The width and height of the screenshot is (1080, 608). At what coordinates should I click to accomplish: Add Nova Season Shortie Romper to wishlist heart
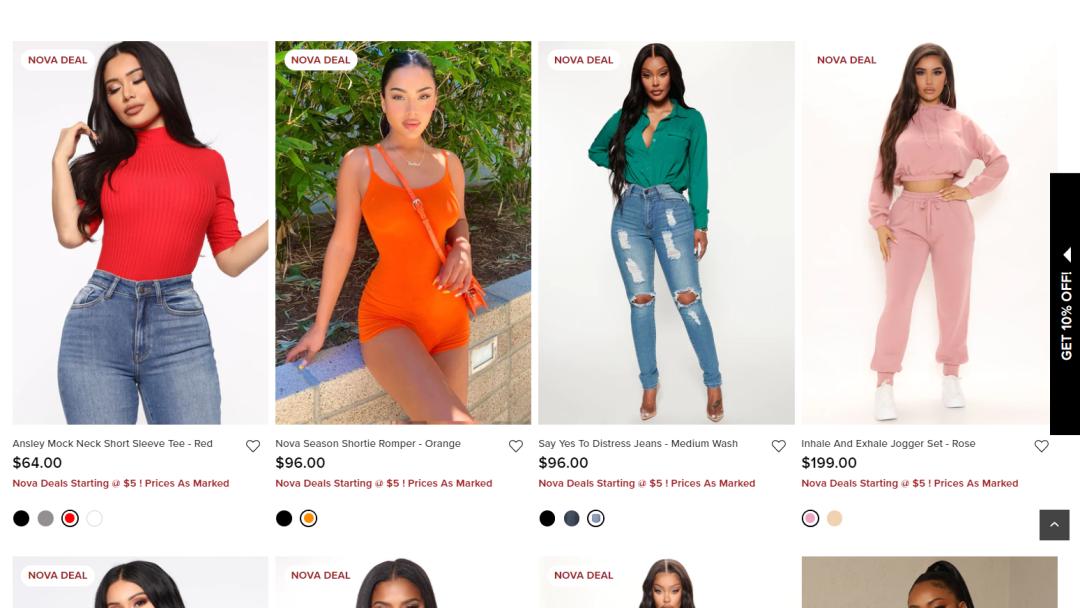[516, 446]
